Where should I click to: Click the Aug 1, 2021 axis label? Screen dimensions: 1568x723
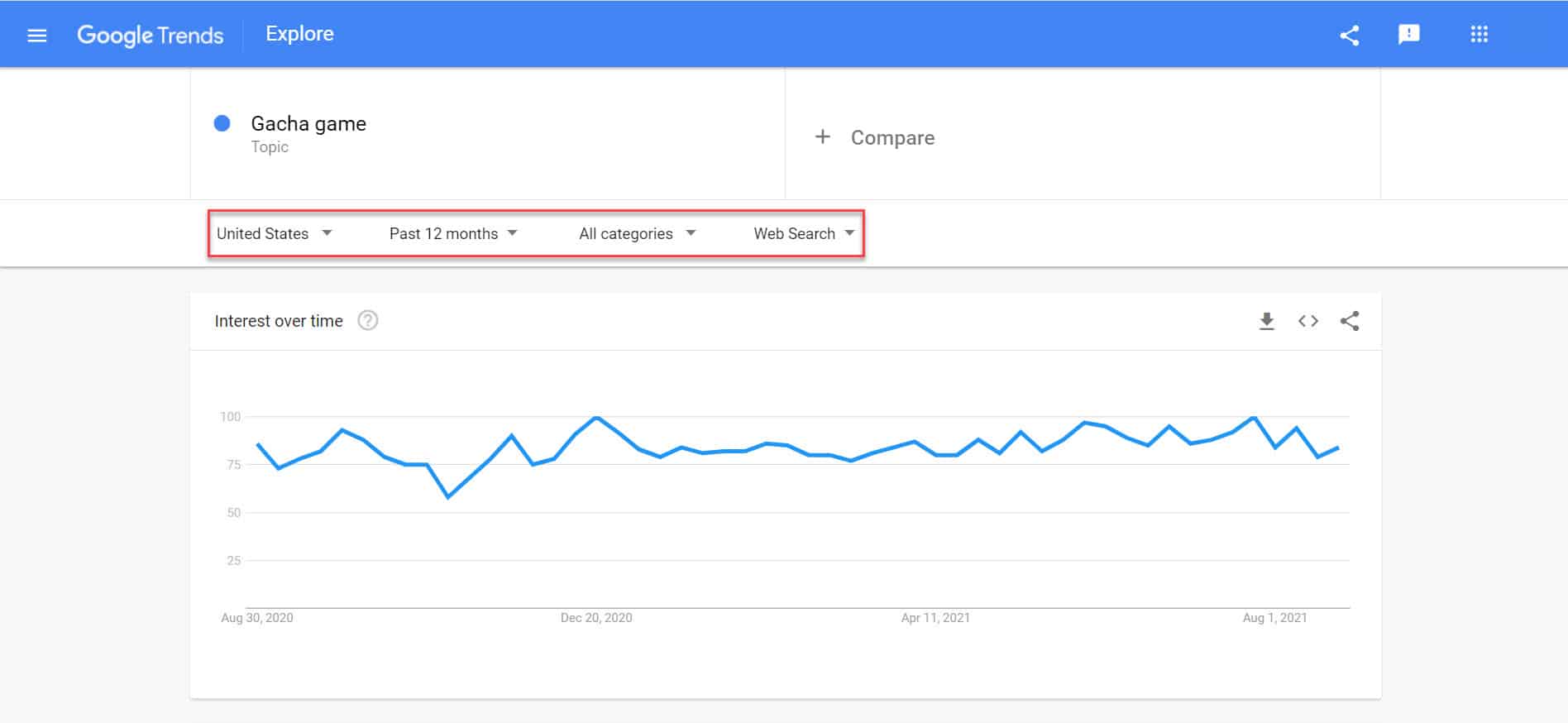pos(1274,618)
